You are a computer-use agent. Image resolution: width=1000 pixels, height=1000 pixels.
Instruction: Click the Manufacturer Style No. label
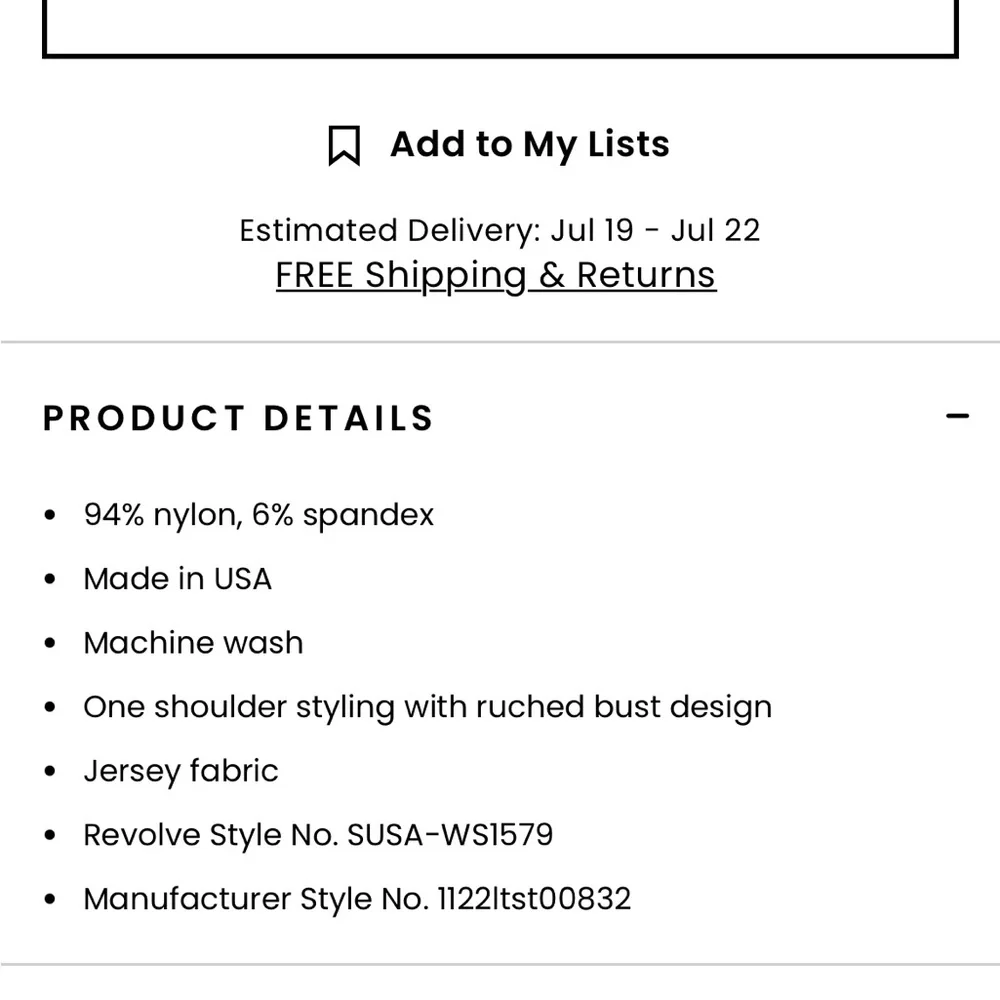[256, 899]
